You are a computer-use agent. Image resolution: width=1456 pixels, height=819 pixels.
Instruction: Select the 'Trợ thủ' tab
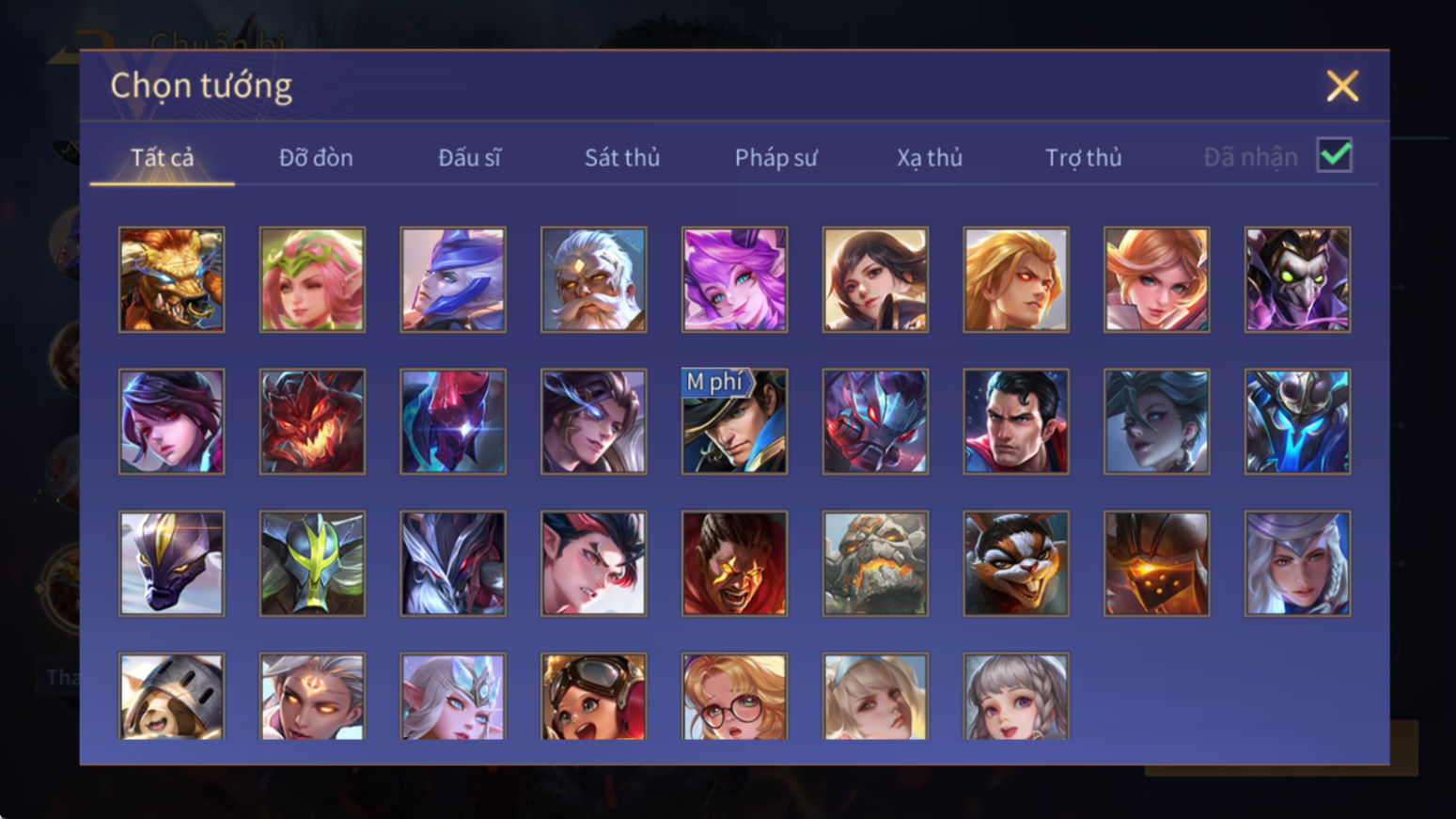1084,158
